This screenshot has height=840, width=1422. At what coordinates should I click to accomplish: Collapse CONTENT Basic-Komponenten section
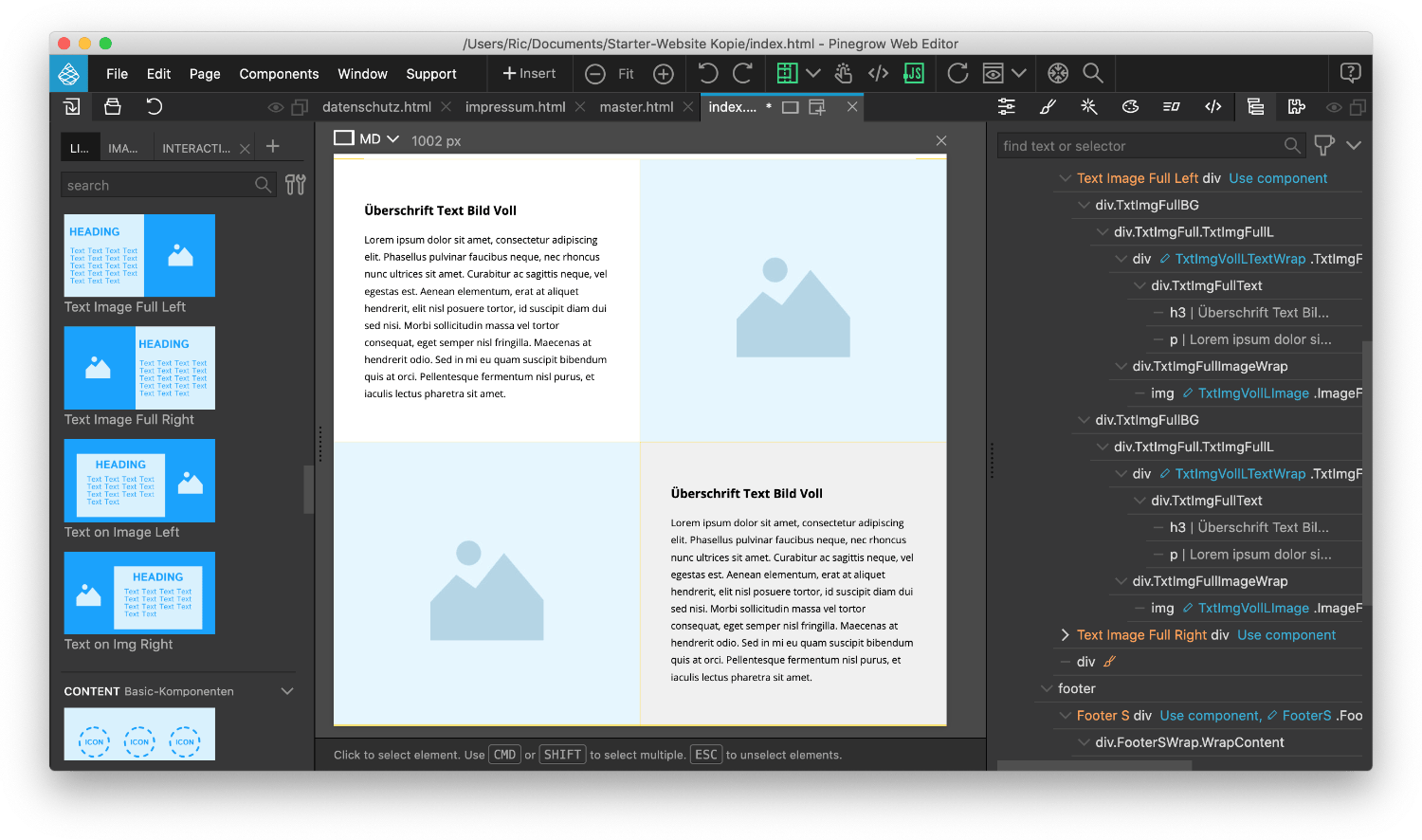pyautogui.click(x=287, y=691)
